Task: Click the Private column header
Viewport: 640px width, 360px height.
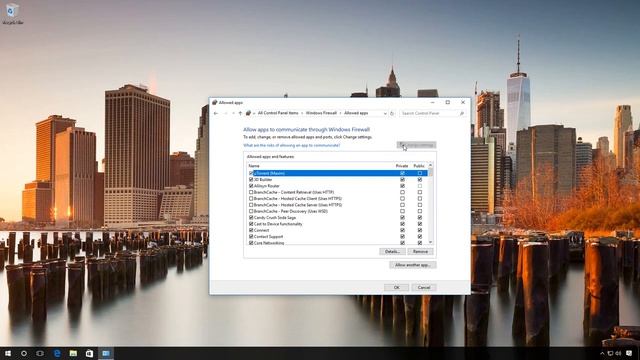Action: point(402,166)
